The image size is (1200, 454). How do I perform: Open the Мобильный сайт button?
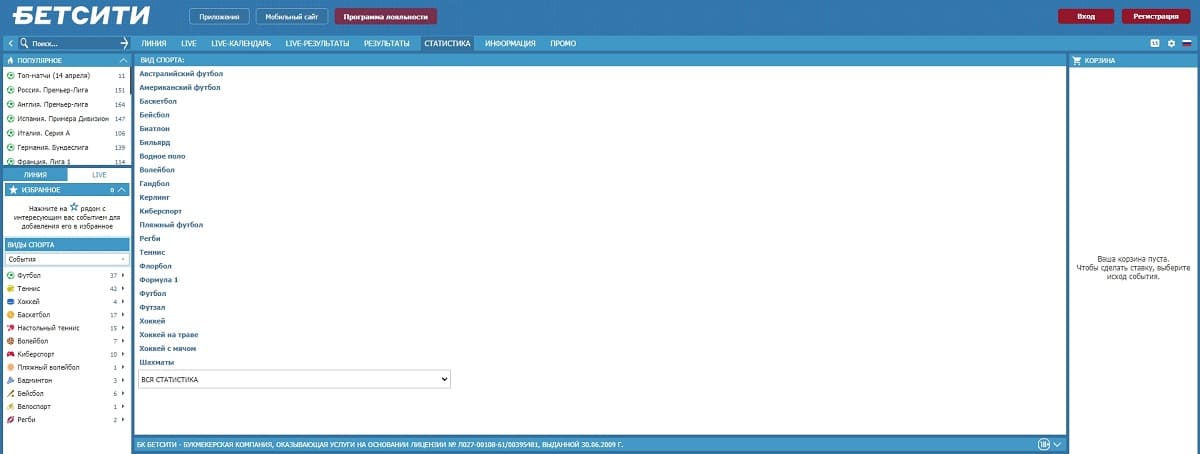tap(292, 16)
